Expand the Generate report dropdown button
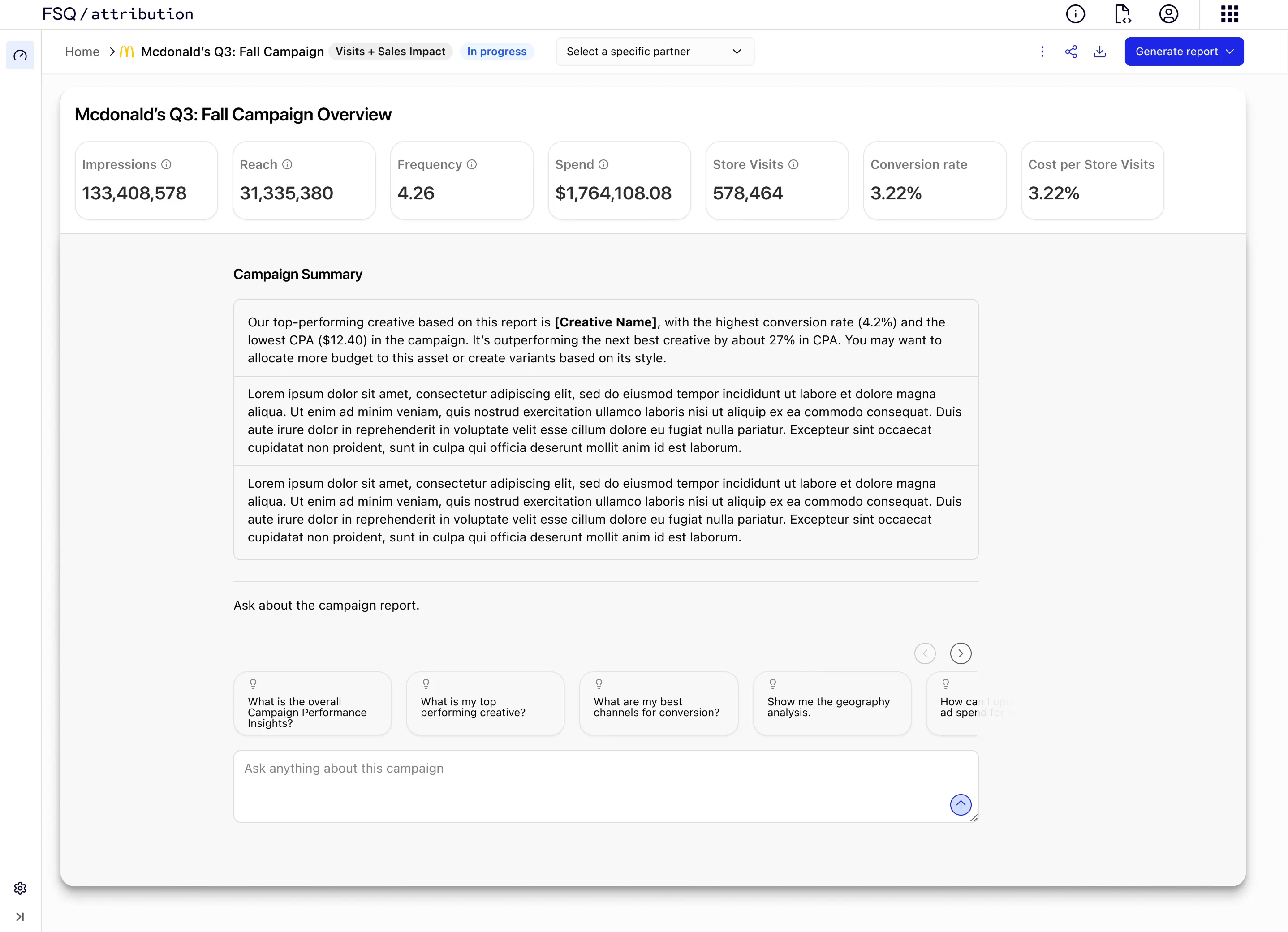Image resolution: width=1288 pixels, height=932 pixels. 1184,52
